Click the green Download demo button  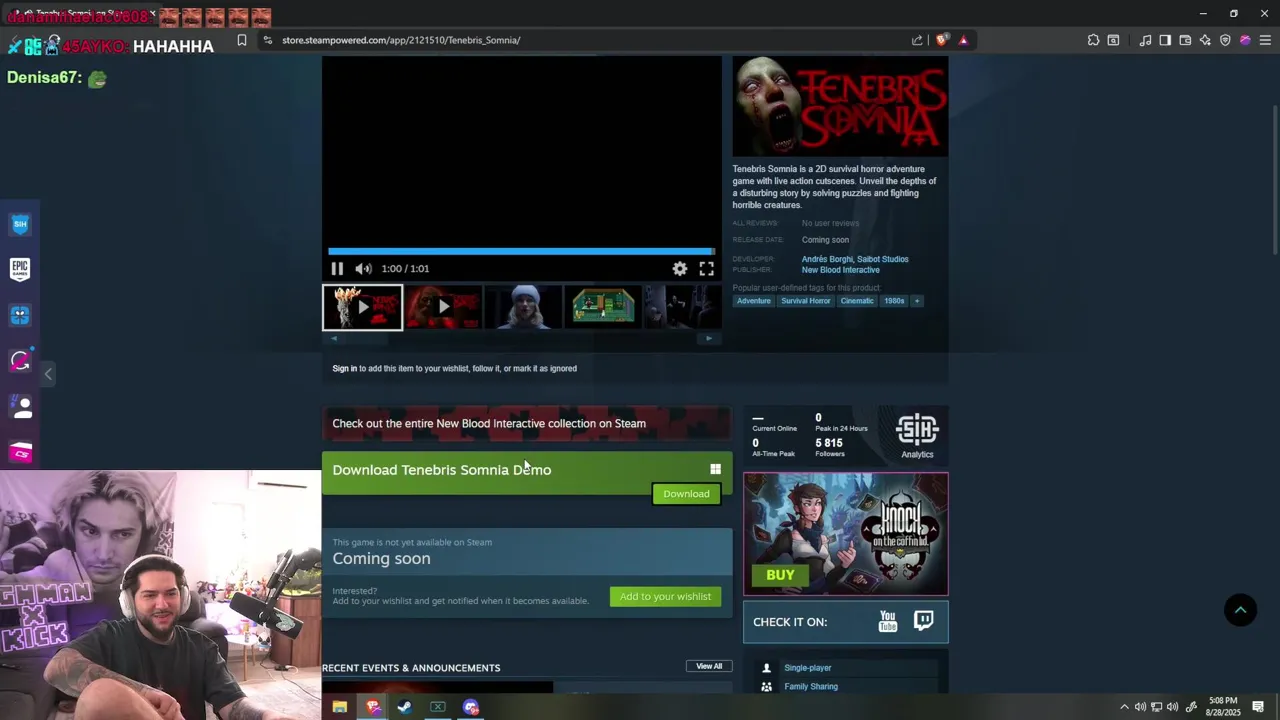tap(686, 494)
